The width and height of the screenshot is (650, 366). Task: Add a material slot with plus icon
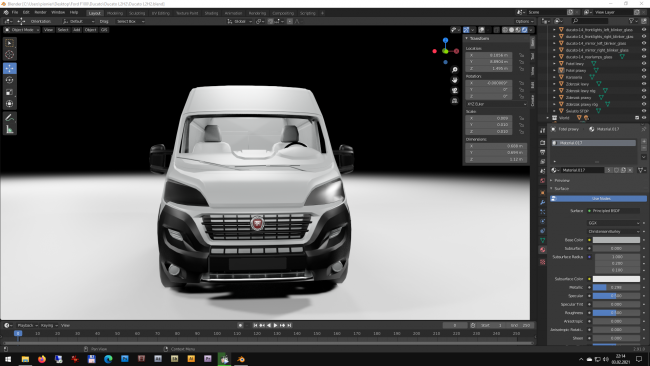click(644, 142)
